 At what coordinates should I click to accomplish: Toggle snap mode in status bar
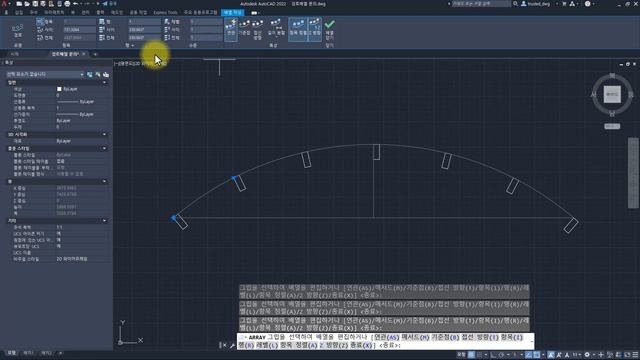tap(480, 355)
